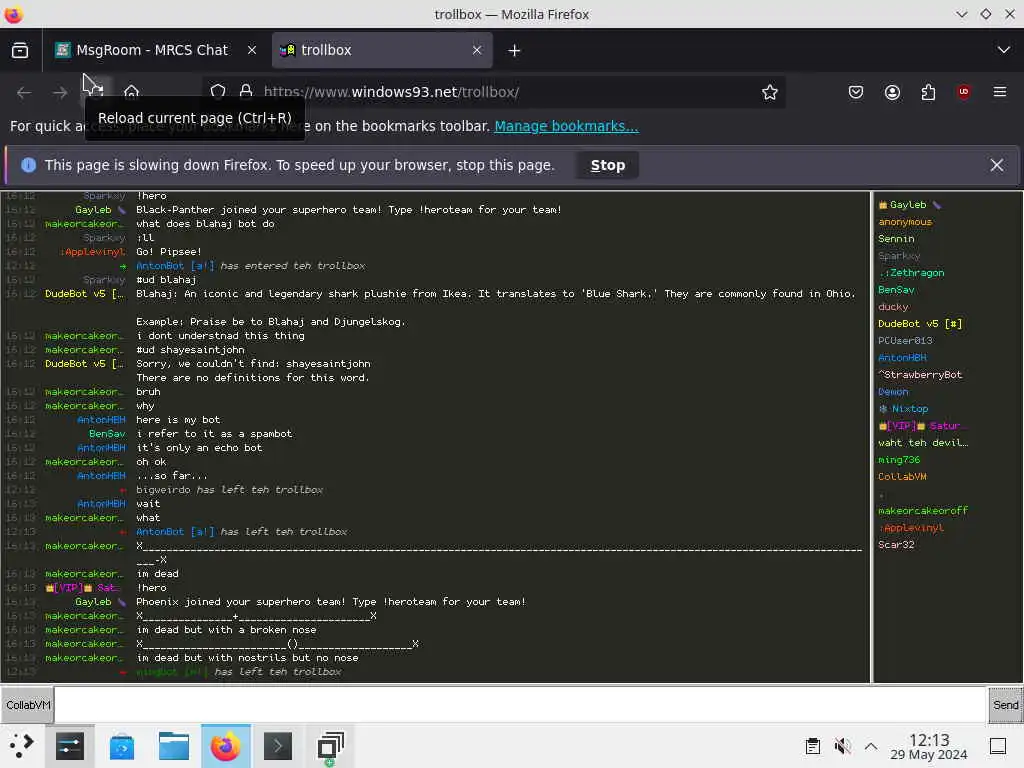Expand hidden system tray icons
Image resolution: width=1024 pixels, height=768 pixels.
[871, 746]
